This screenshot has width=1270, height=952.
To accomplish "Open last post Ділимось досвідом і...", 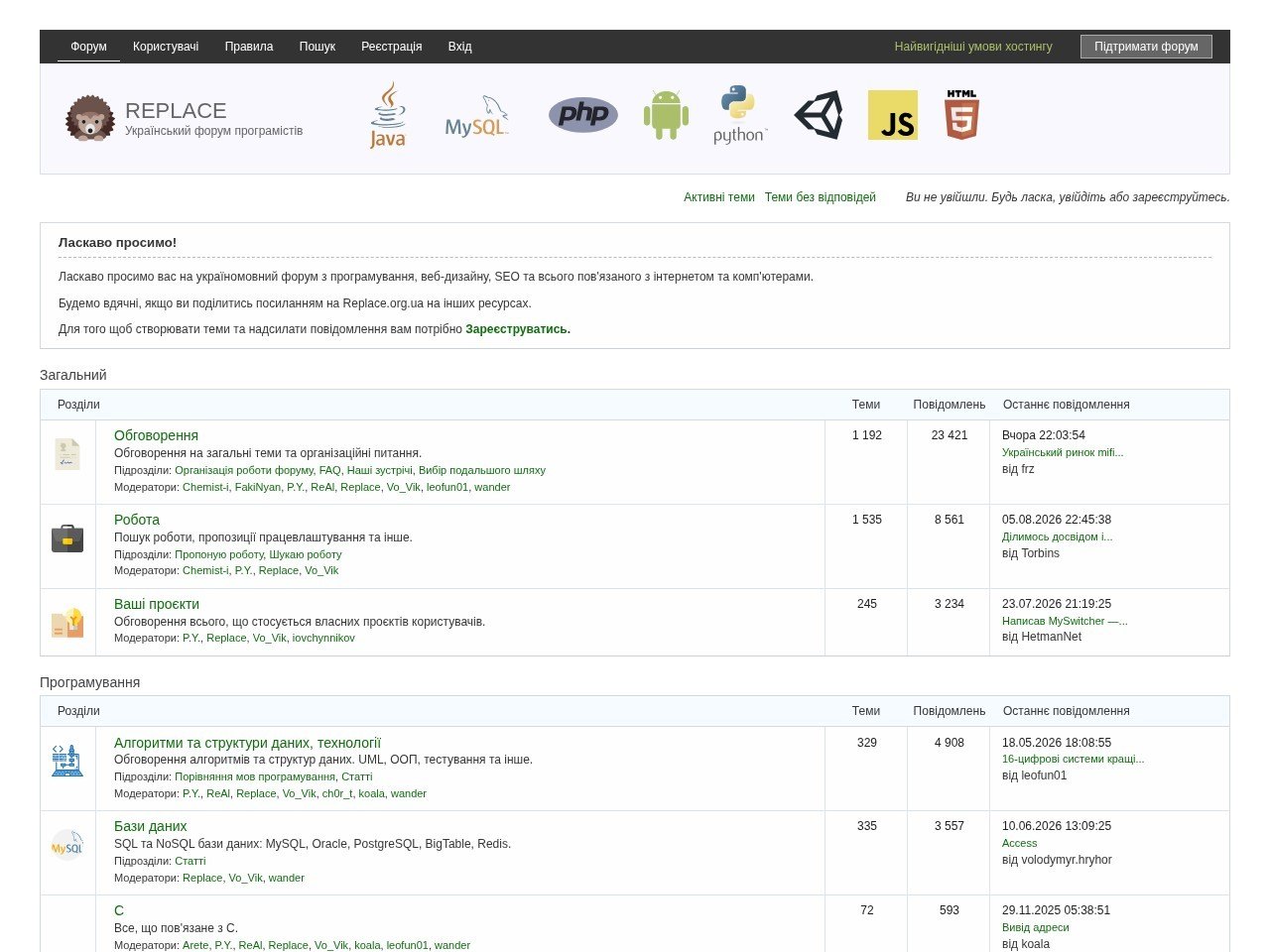I will (1058, 536).
